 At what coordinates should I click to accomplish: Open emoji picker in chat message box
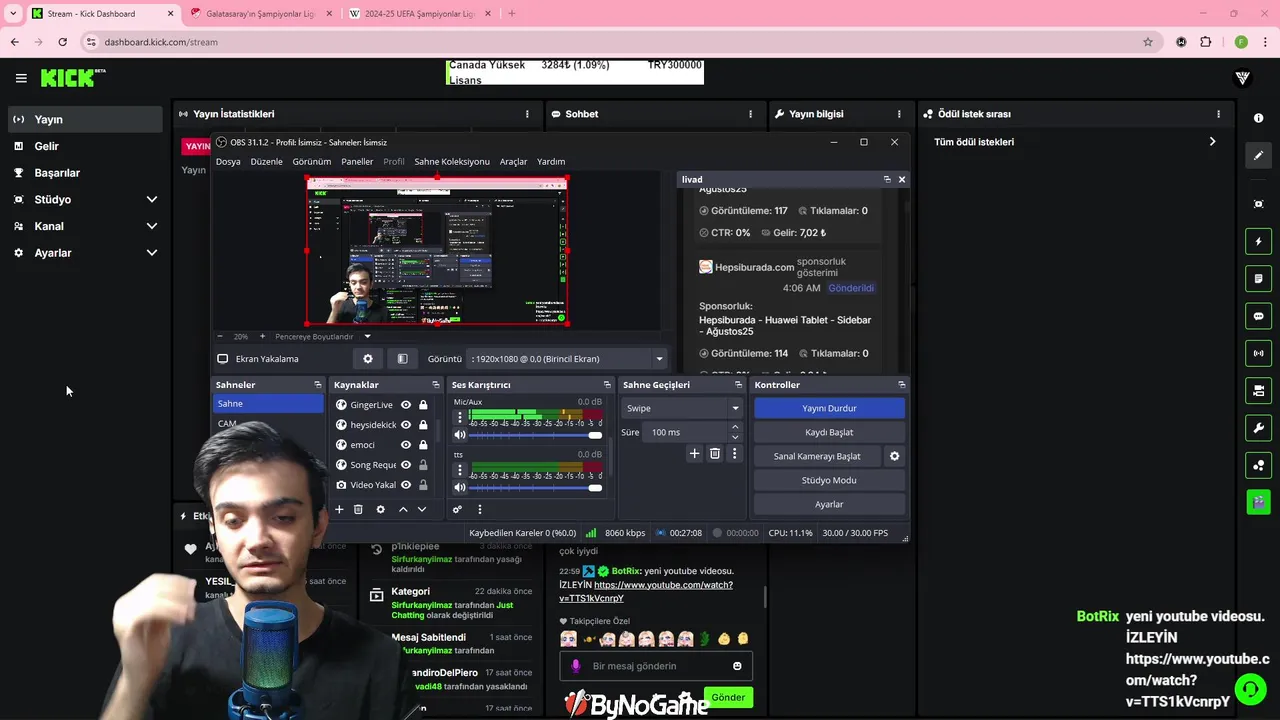coord(737,666)
